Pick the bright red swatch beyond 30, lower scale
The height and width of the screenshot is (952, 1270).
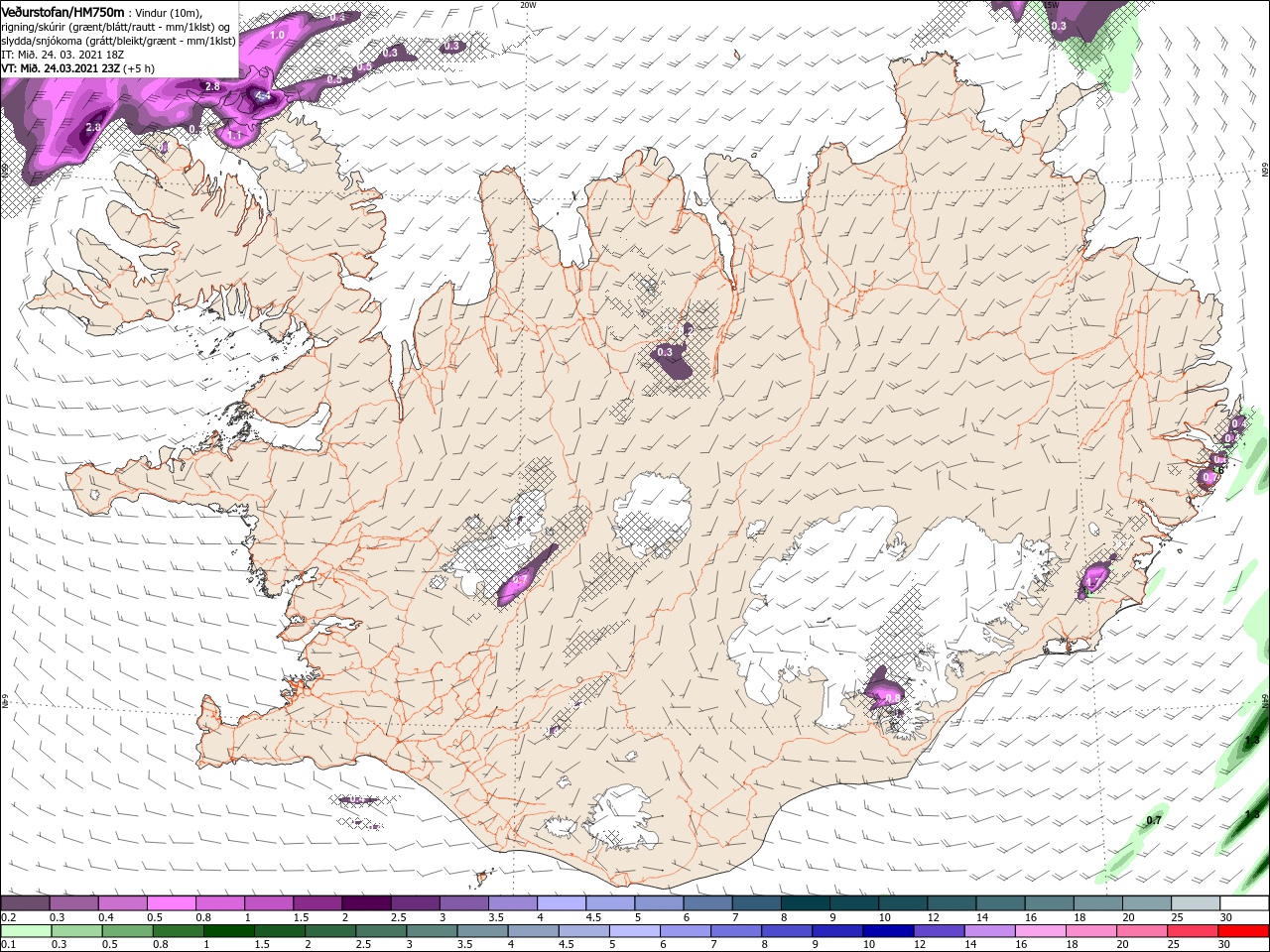tap(1243, 930)
